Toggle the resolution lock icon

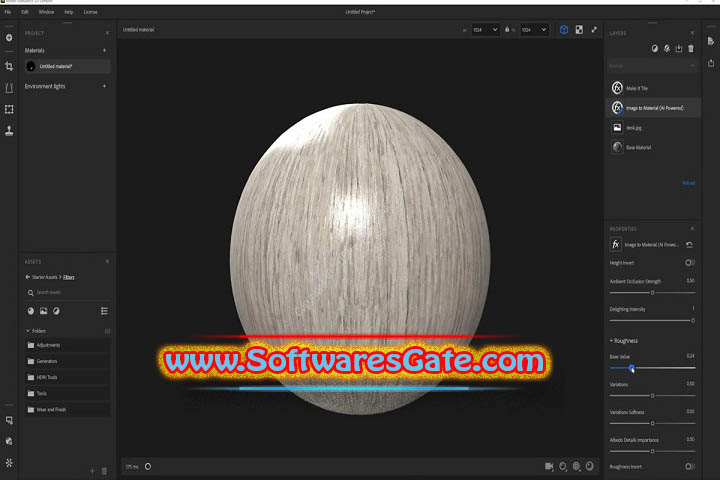tap(507, 30)
